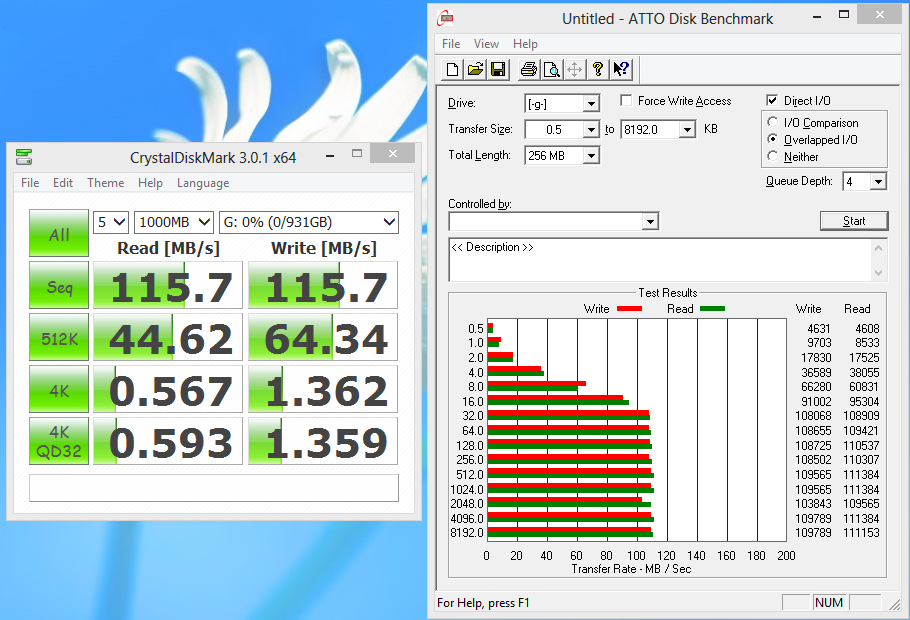Select the I/O Comparison radio button
Screen dimensions: 910x620
coord(772,122)
